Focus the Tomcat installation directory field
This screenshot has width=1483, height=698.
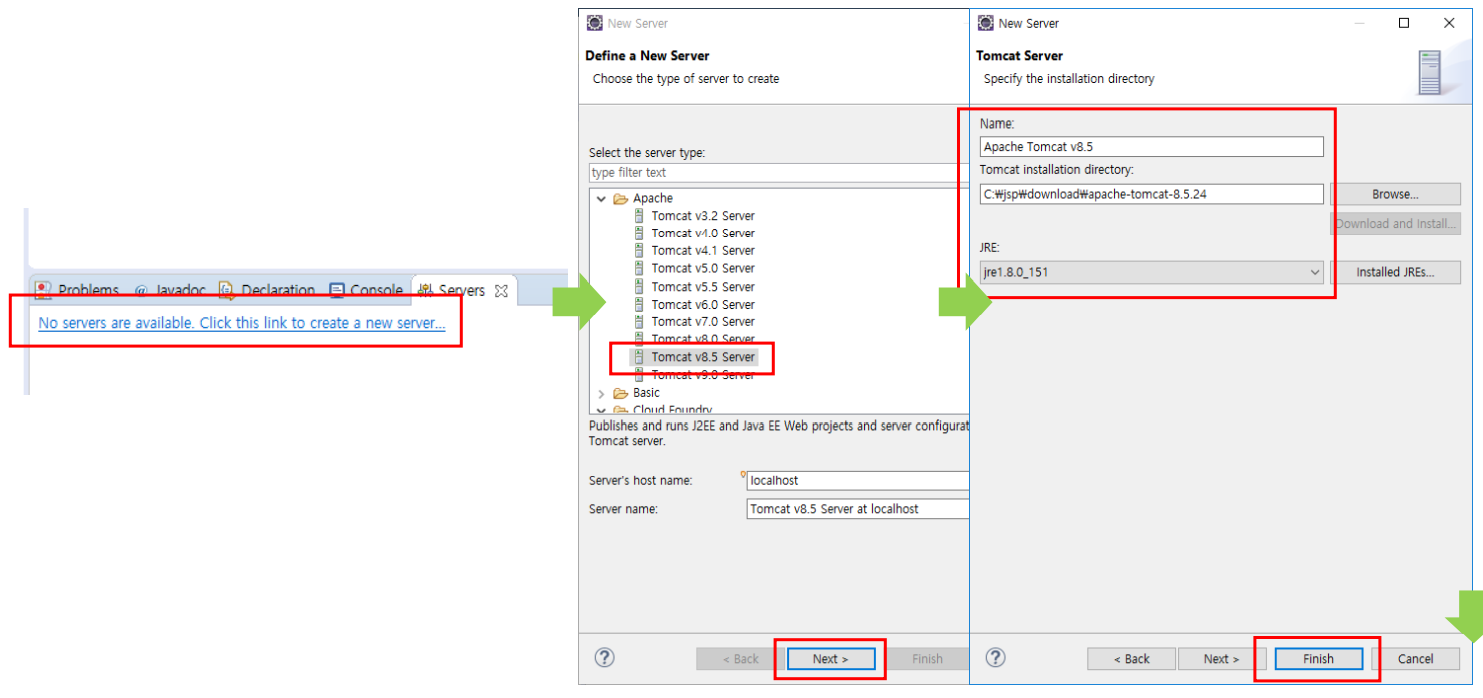pos(1152,194)
